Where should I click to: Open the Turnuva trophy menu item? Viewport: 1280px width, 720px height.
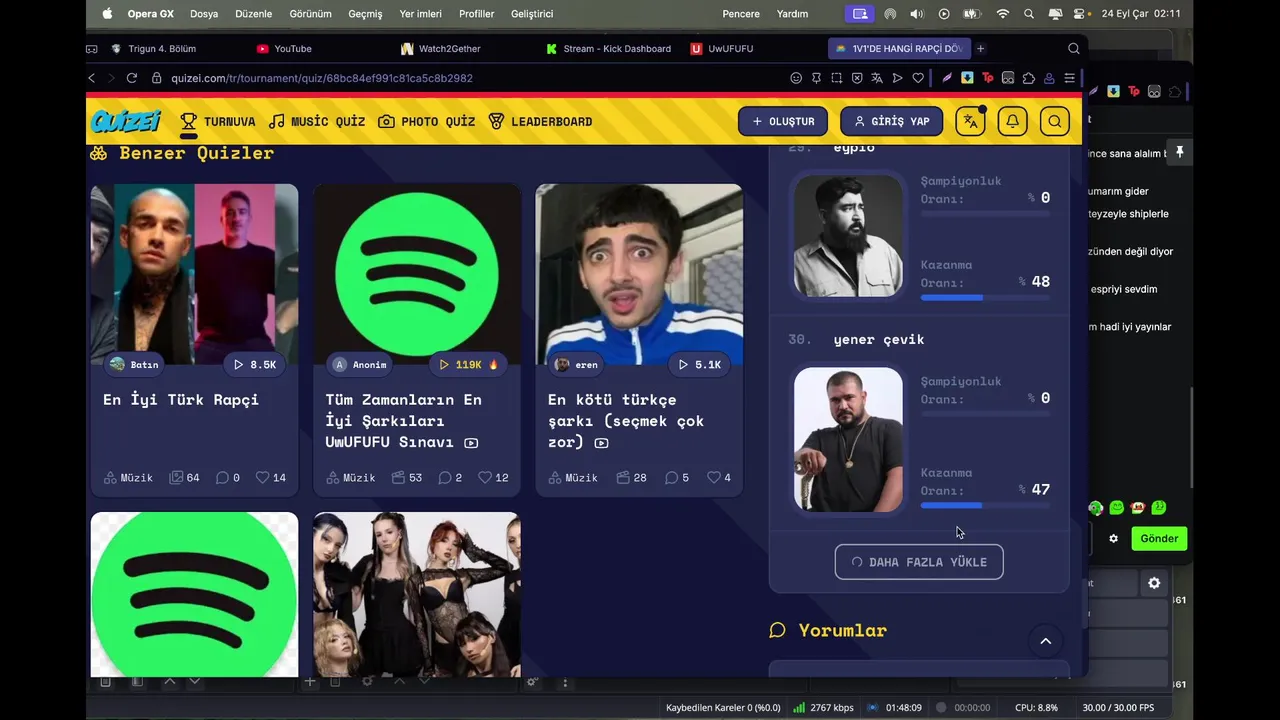tap(217, 121)
